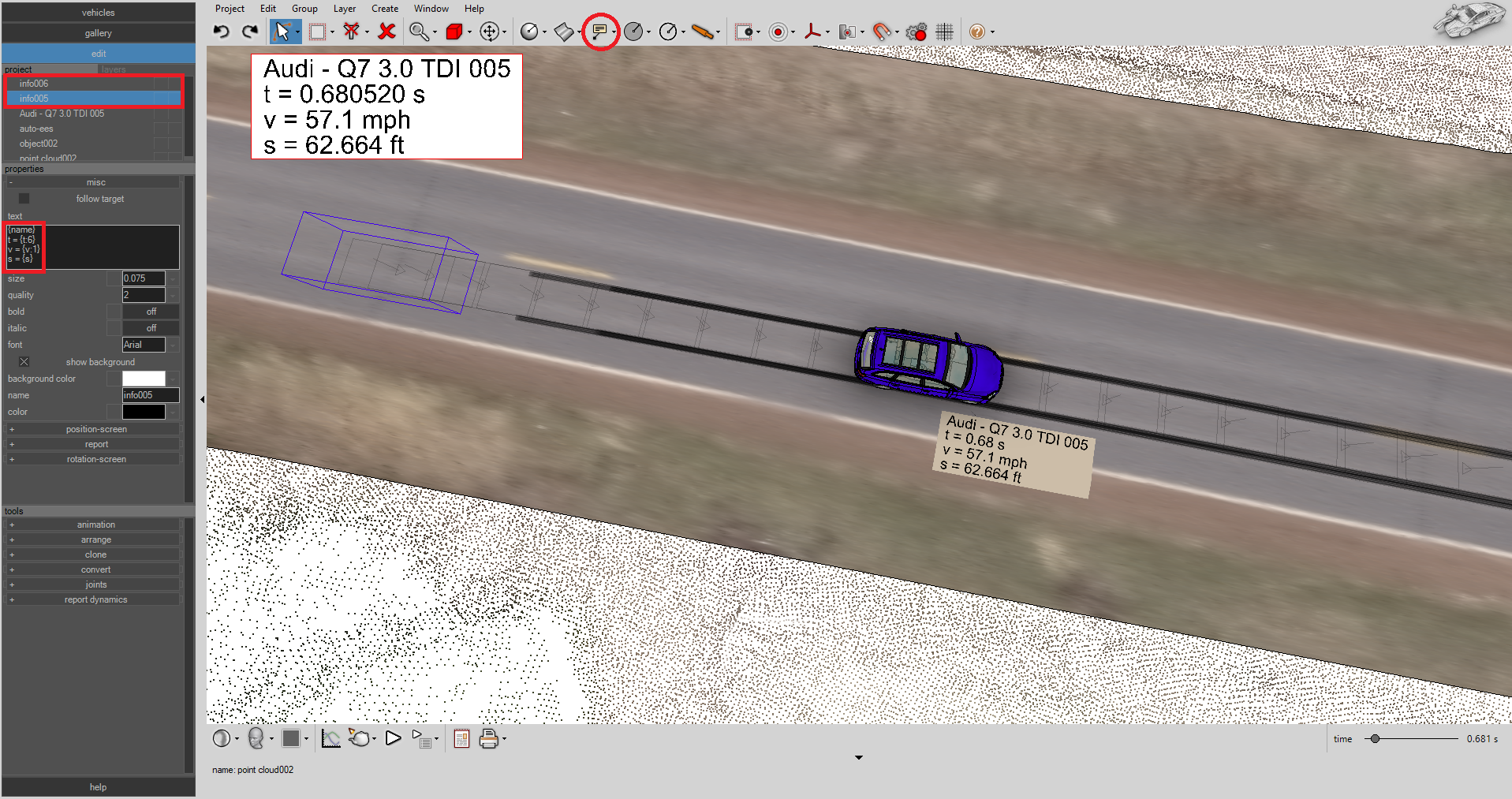Click the red cube view icon
The image size is (1512, 799).
[454, 32]
